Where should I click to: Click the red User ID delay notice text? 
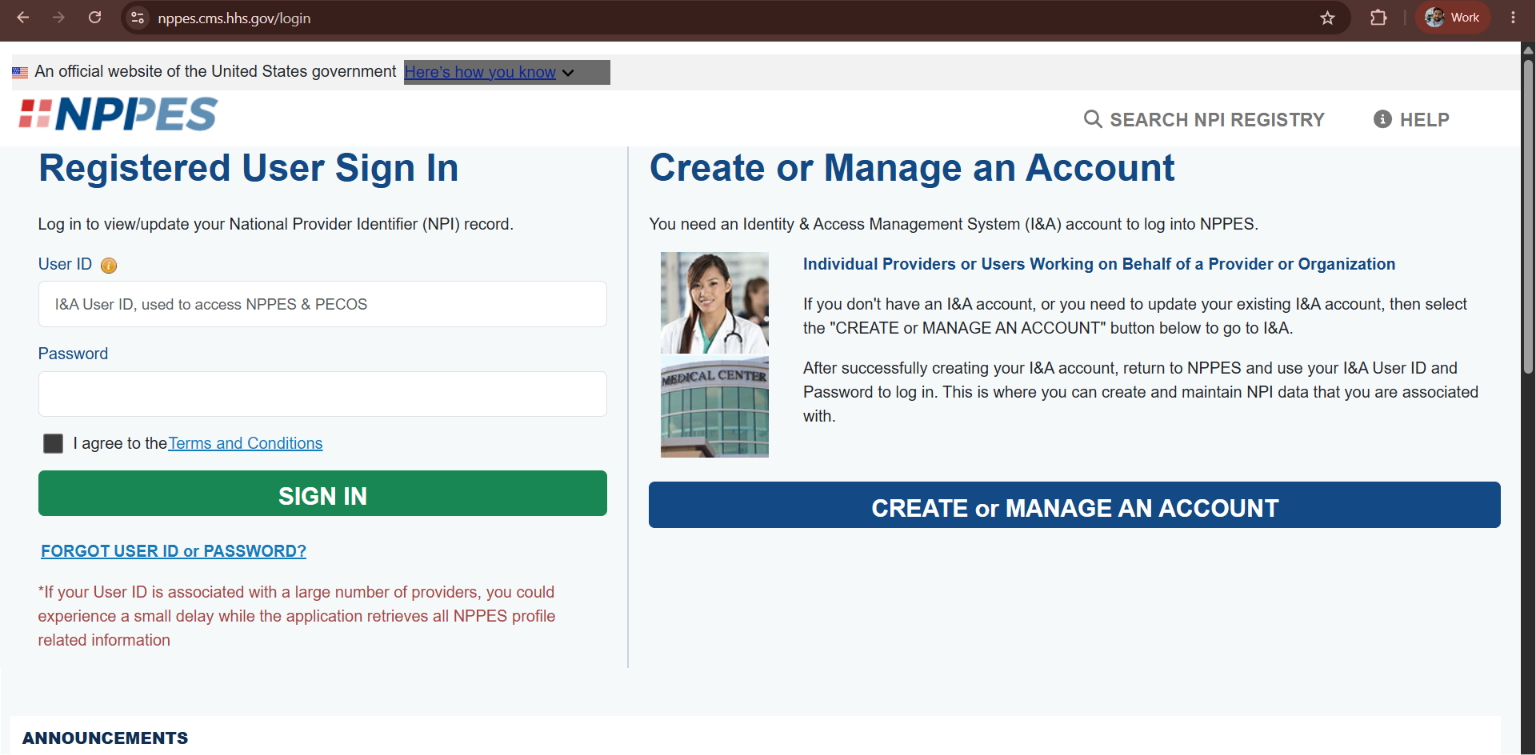point(297,616)
